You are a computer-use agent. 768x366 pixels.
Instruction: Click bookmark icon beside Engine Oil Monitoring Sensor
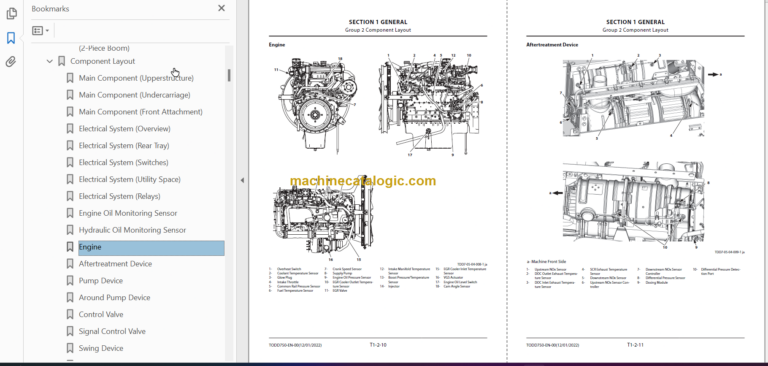pos(70,213)
